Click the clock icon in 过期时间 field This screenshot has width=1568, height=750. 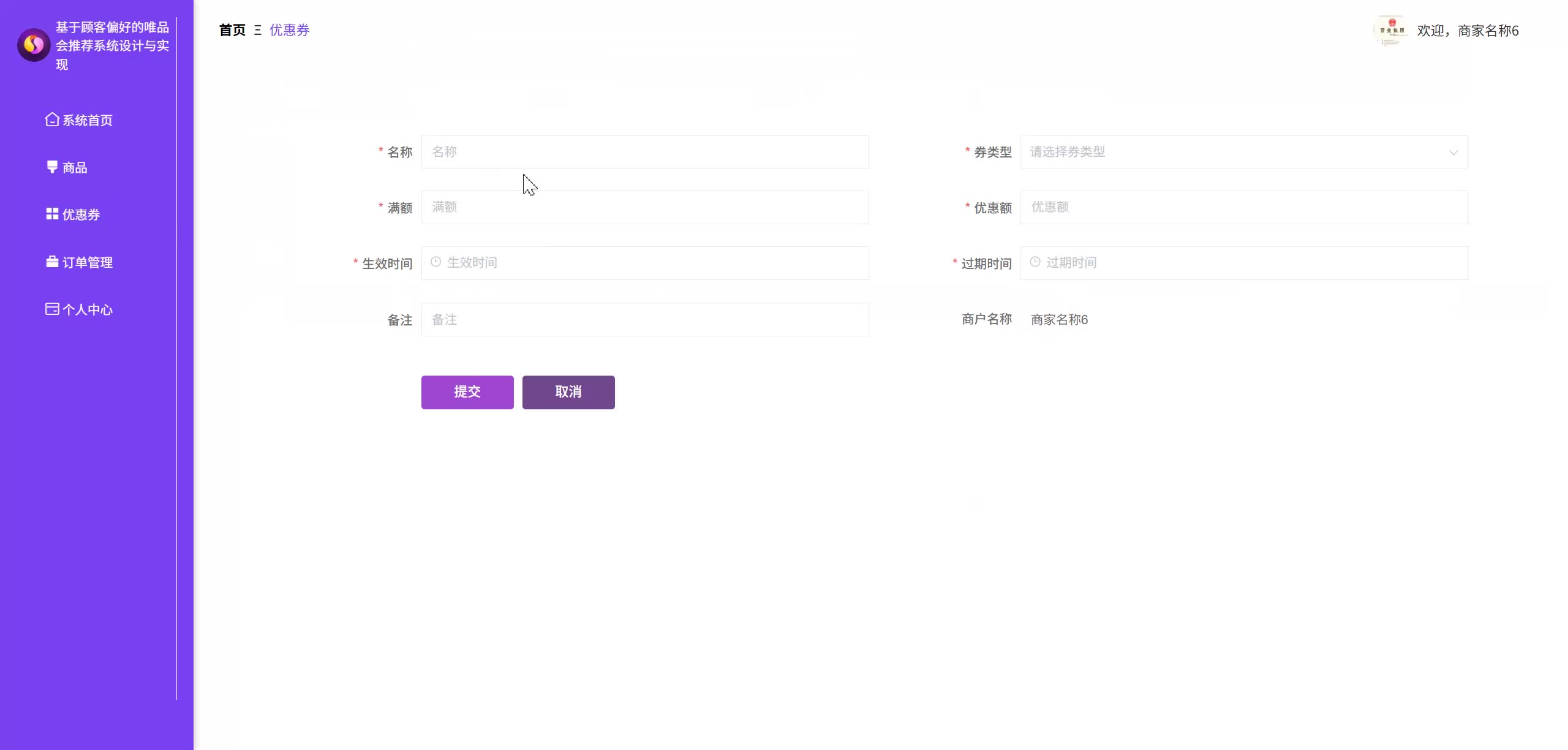tap(1035, 262)
